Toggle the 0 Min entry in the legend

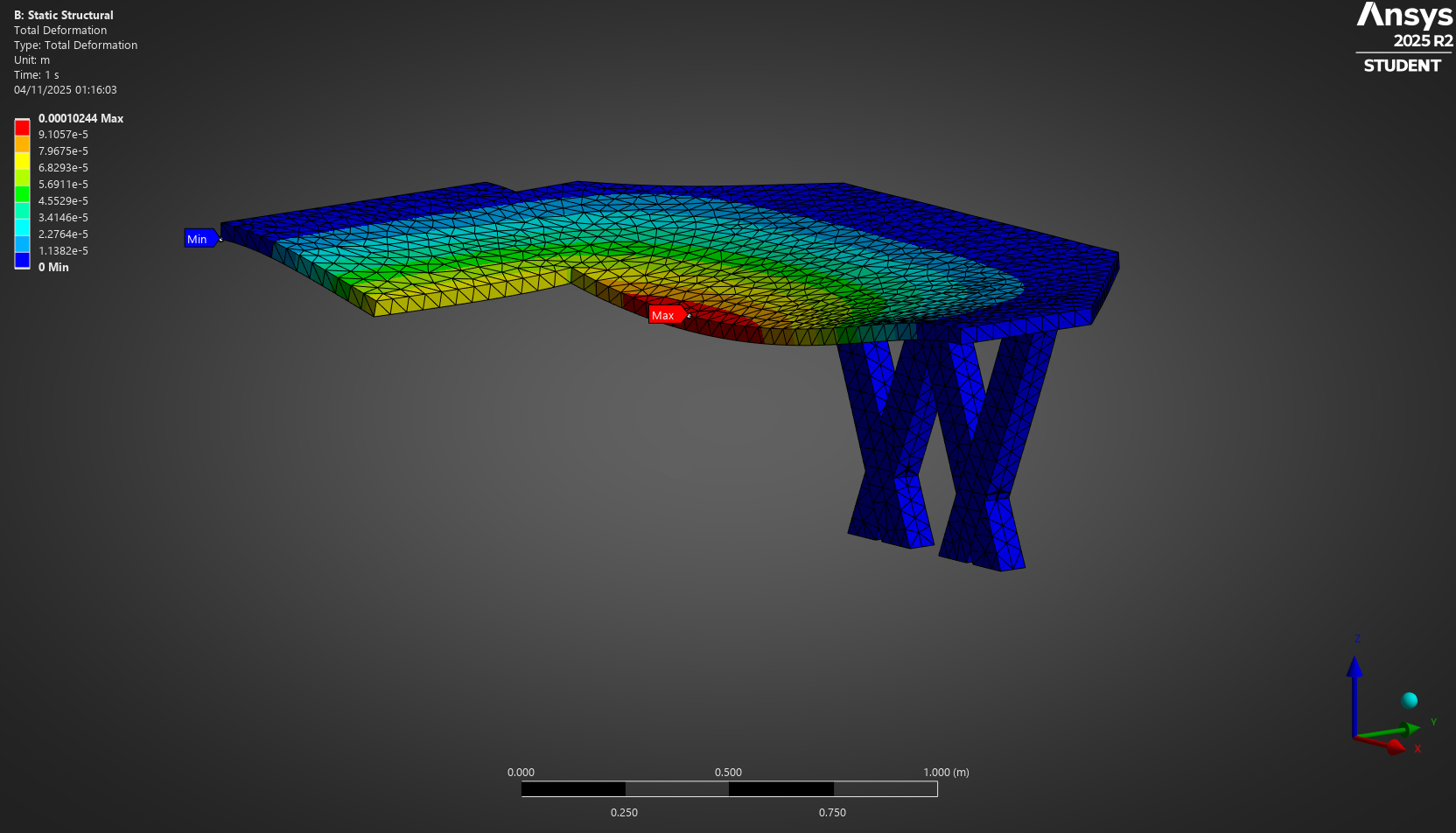pos(53,267)
